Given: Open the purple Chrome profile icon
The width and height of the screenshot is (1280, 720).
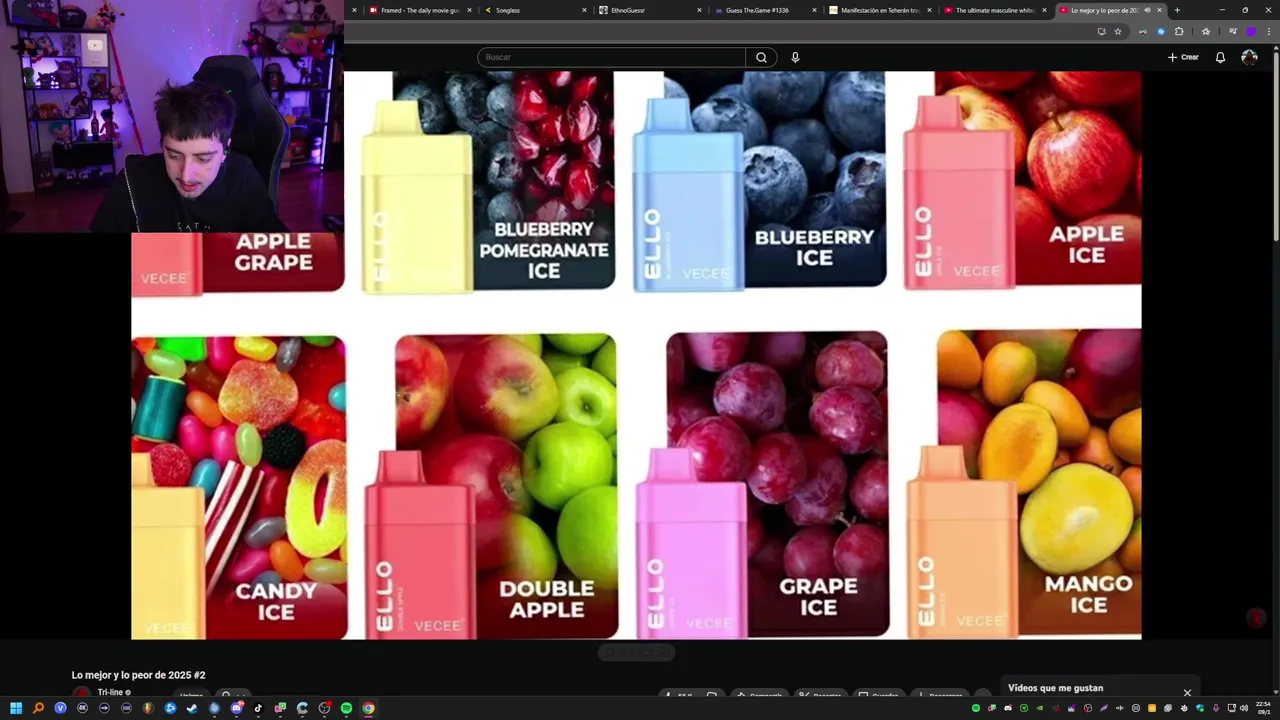Looking at the screenshot, I should coord(1251,31).
